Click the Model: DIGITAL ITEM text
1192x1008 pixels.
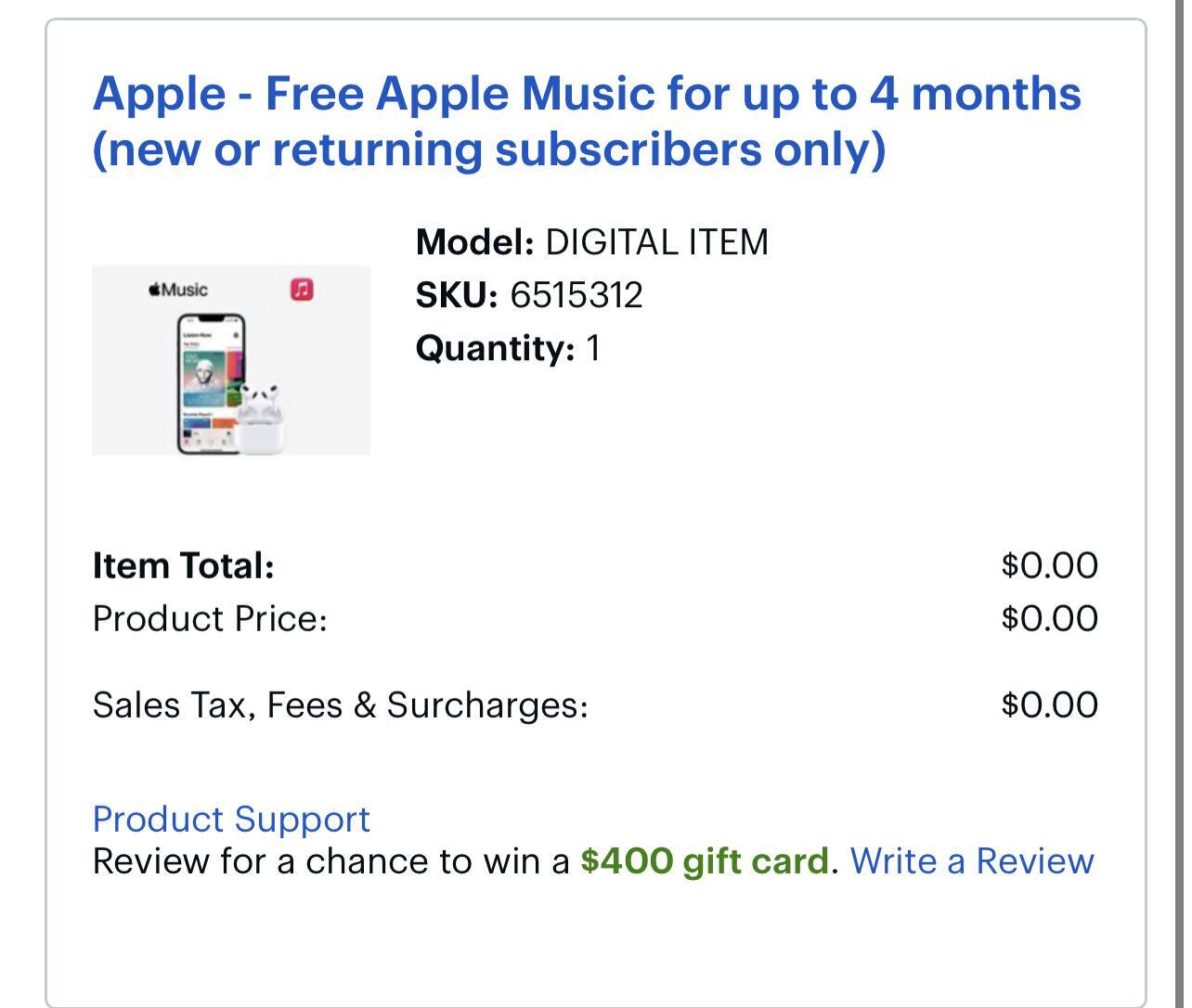click(591, 242)
